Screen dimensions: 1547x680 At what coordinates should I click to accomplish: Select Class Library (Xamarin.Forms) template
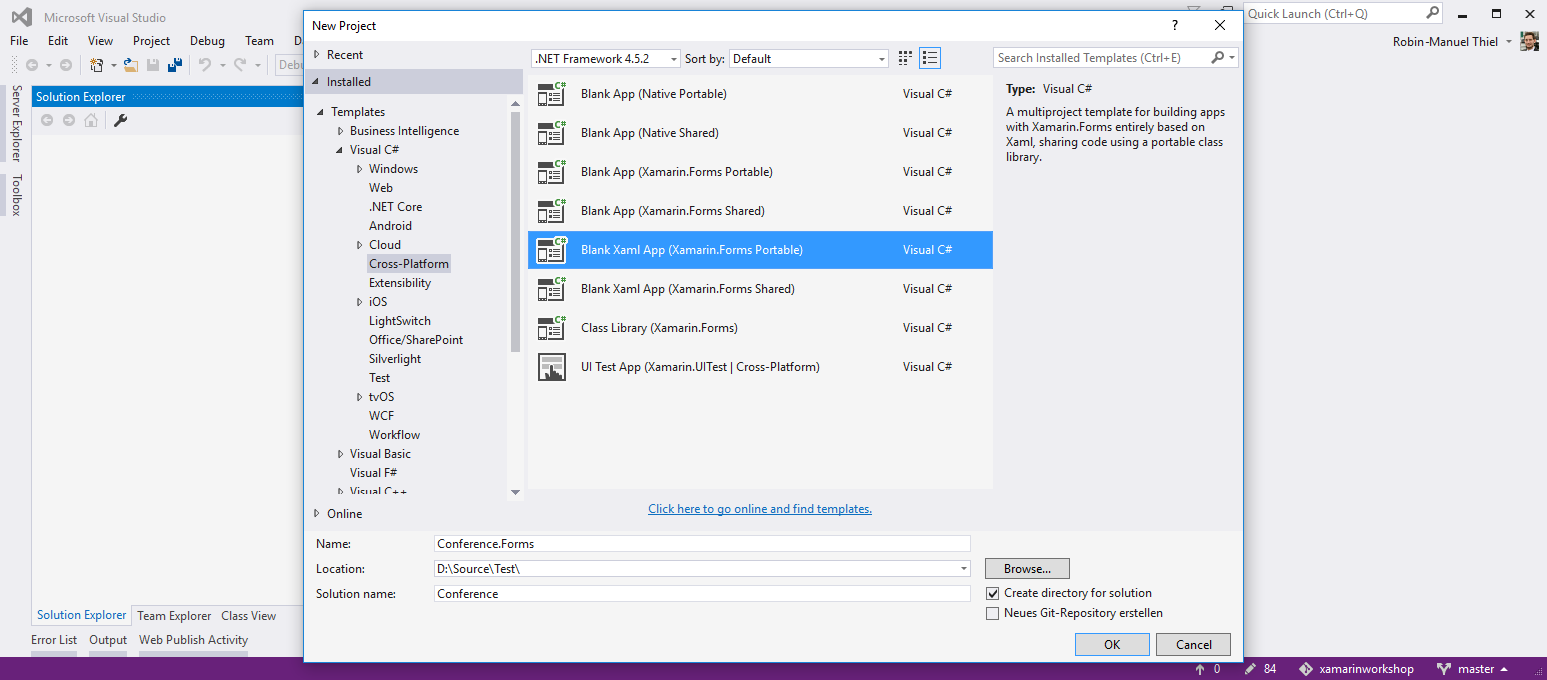(760, 328)
